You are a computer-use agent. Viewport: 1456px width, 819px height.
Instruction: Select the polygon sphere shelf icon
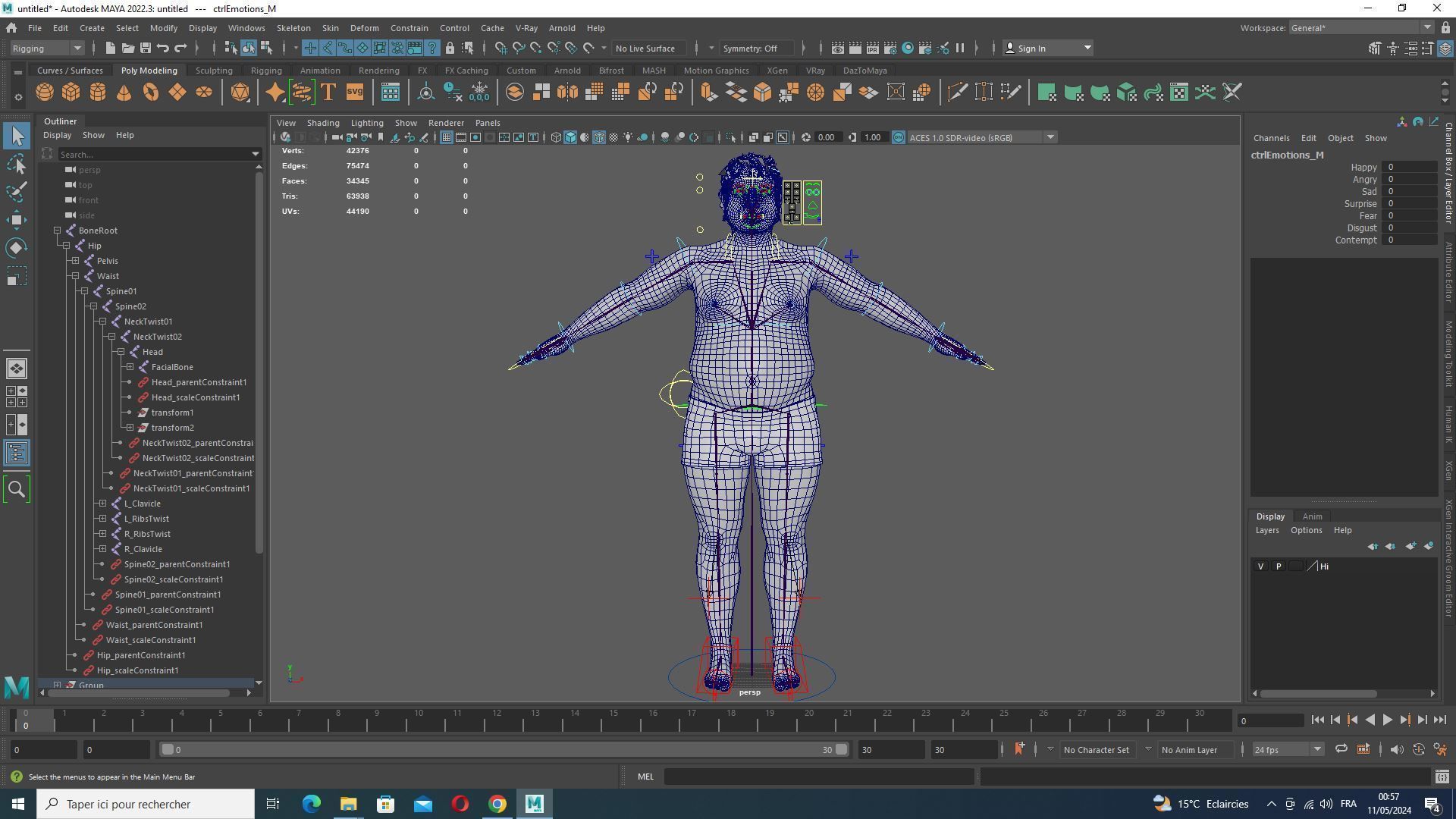pyautogui.click(x=45, y=93)
